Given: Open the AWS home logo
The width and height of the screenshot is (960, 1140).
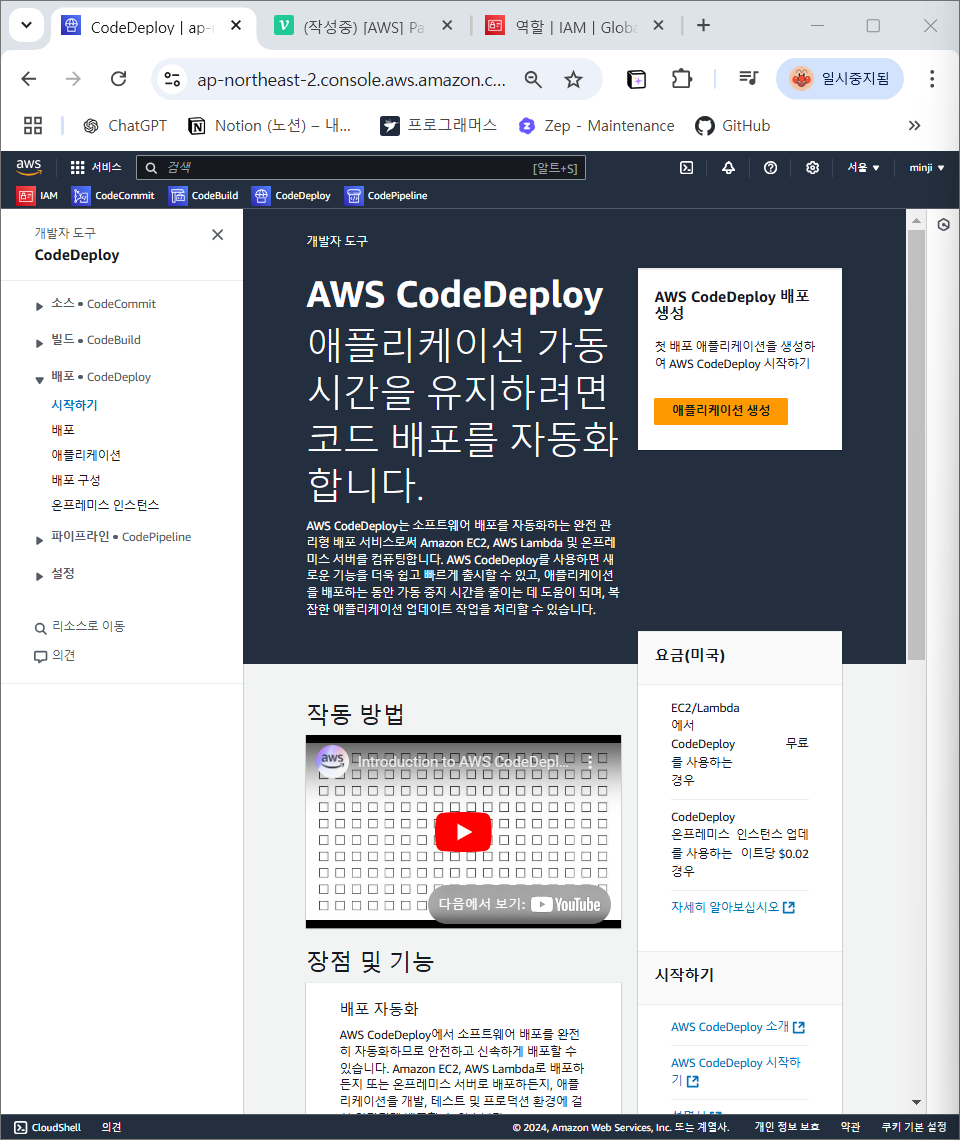Looking at the screenshot, I should coord(29,167).
